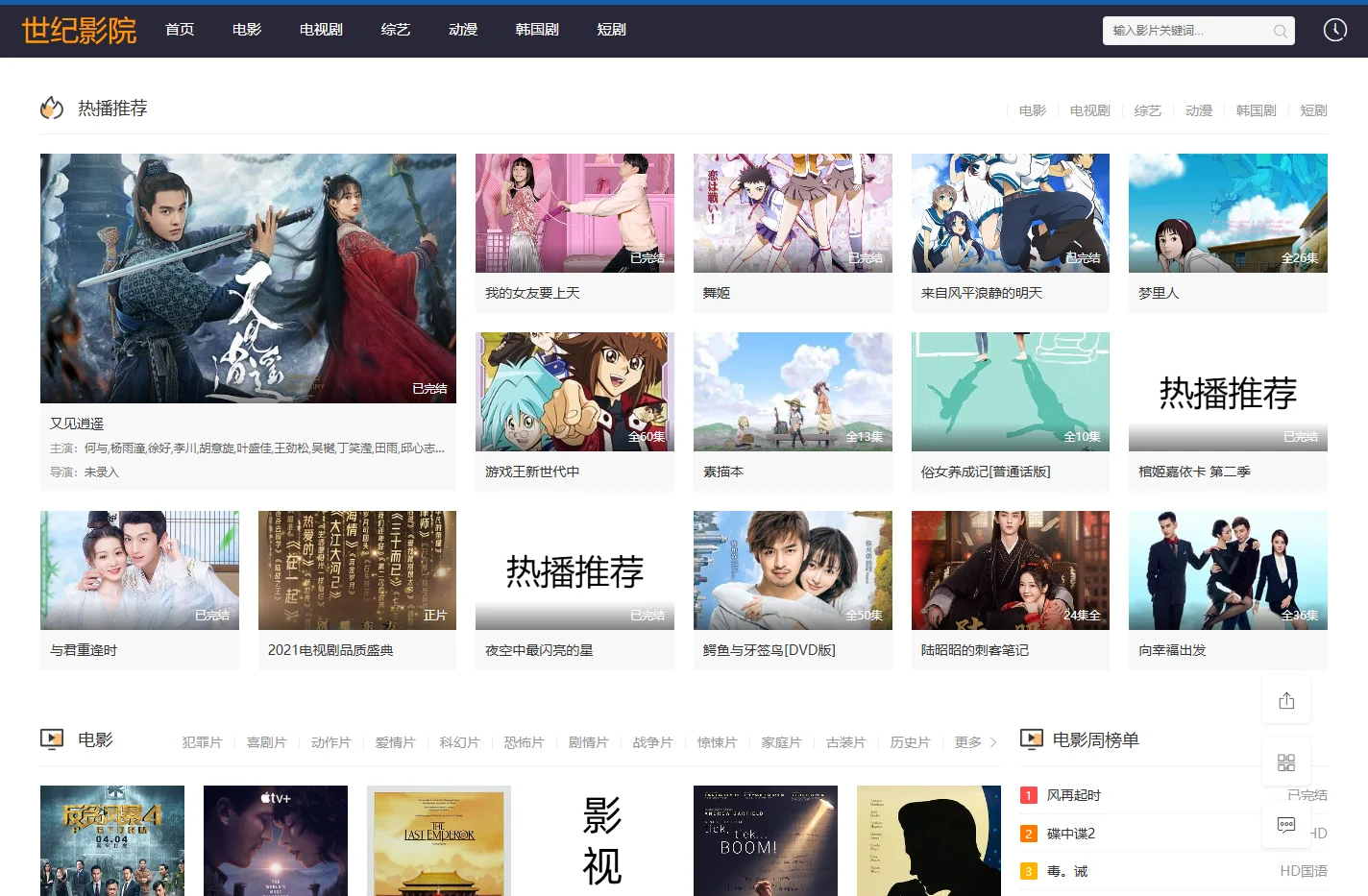
Task: Go to 首页 in the navigation bar
Action: 180,30
